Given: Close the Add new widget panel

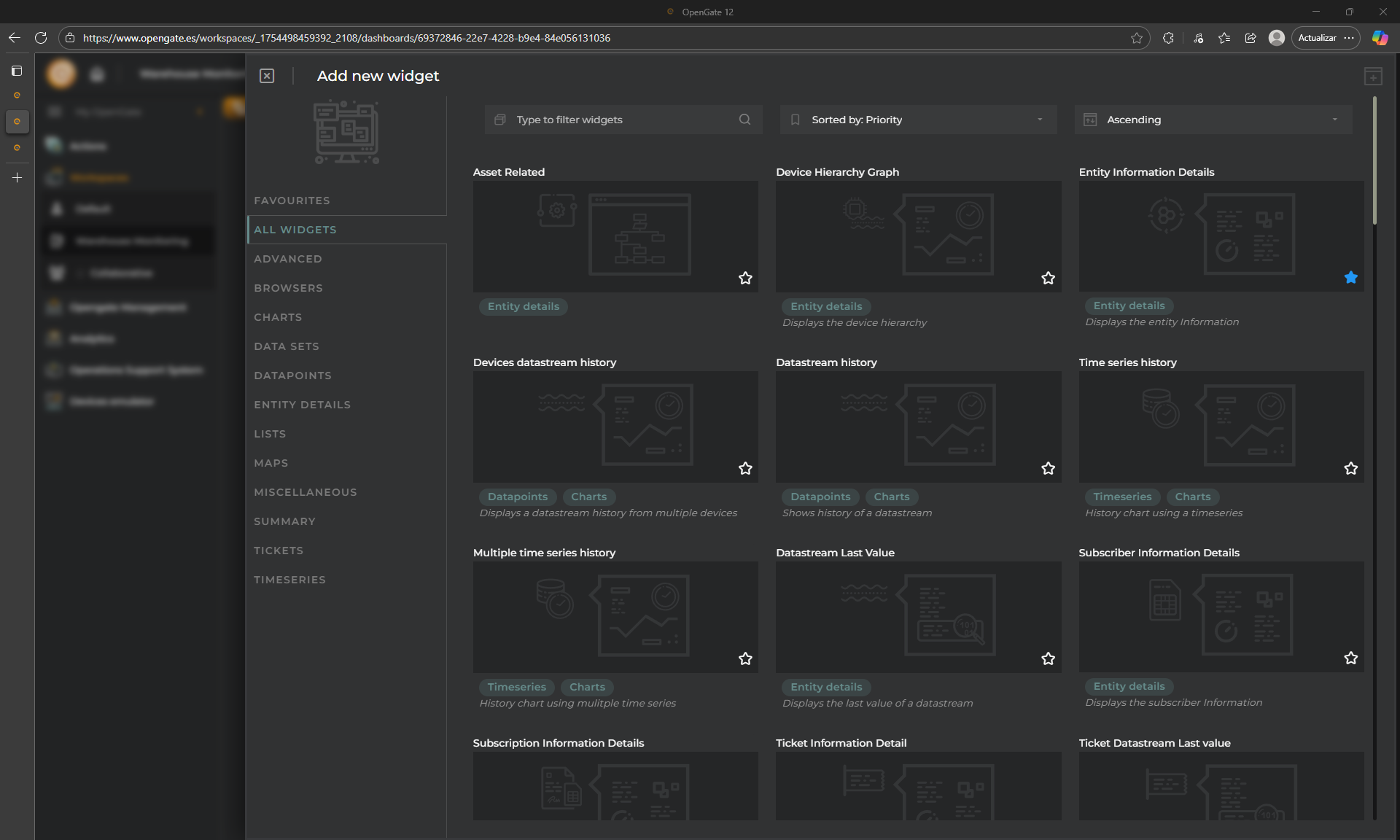Looking at the screenshot, I should point(267,76).
